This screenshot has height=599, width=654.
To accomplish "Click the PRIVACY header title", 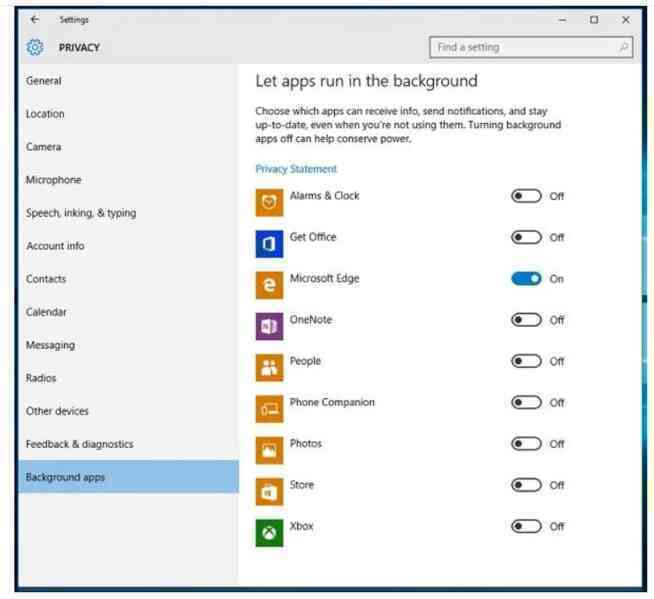I will tap(79, 48).
